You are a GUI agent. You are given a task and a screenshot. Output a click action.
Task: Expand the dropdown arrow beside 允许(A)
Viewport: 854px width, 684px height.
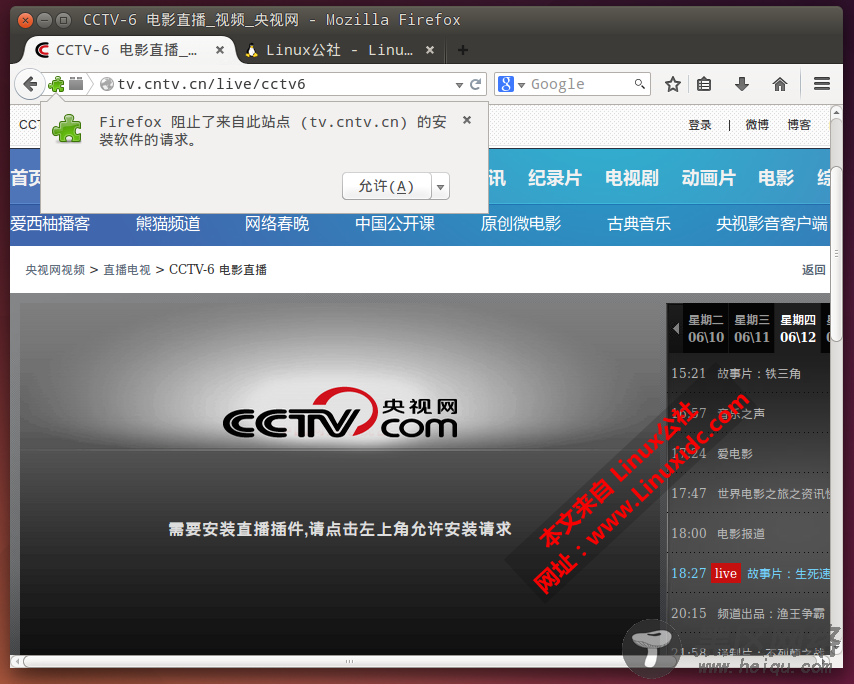pos(441,187)
